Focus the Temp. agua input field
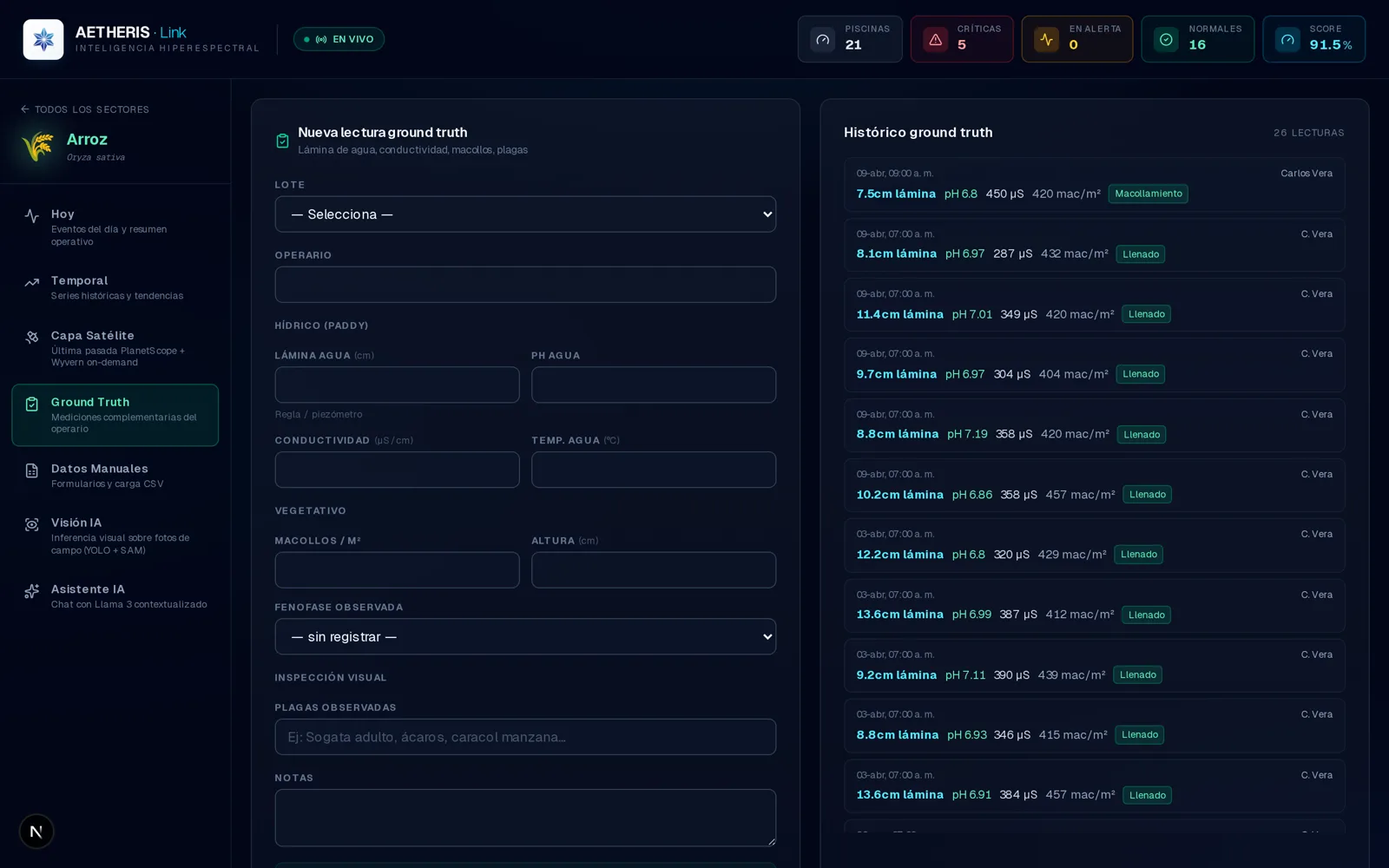The width and height of the screenshot is (1389, 868). [x=654, y=470]
